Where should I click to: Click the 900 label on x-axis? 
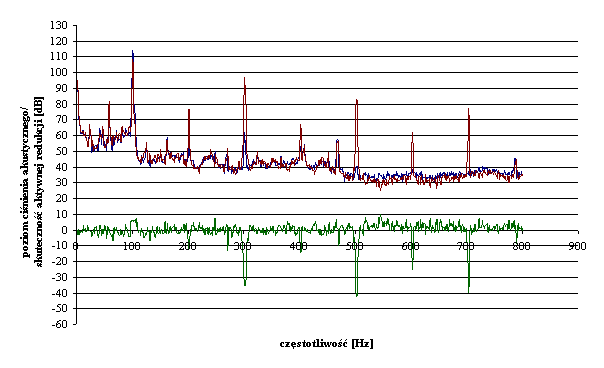(x=577, y=246)
